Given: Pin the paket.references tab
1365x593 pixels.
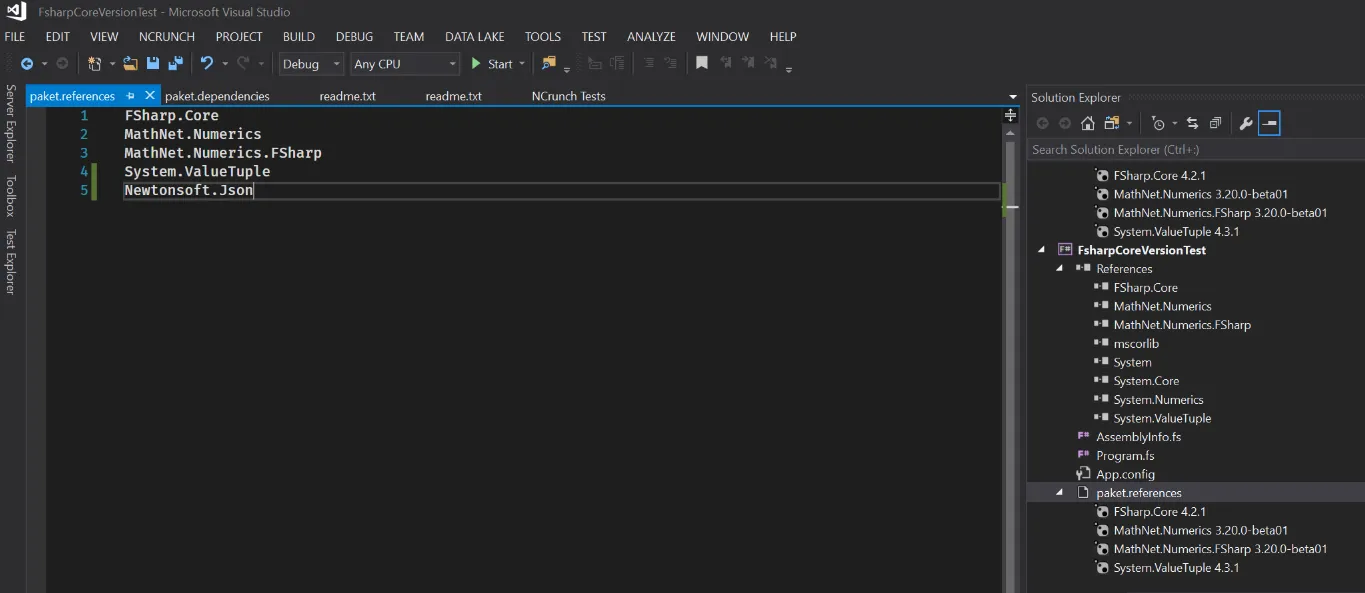Looking at the screenshot, I should [x=131, y=96].
